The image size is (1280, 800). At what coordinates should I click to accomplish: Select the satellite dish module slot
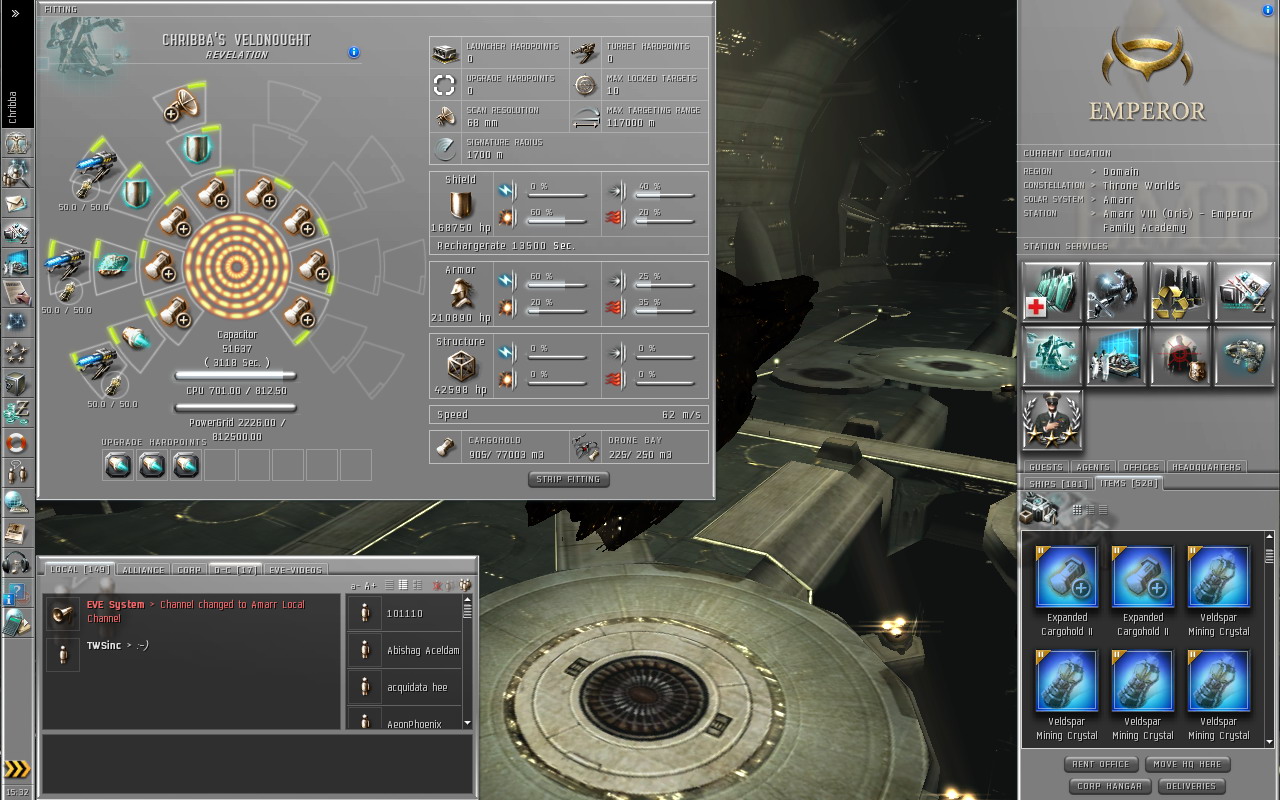[183, 105]
